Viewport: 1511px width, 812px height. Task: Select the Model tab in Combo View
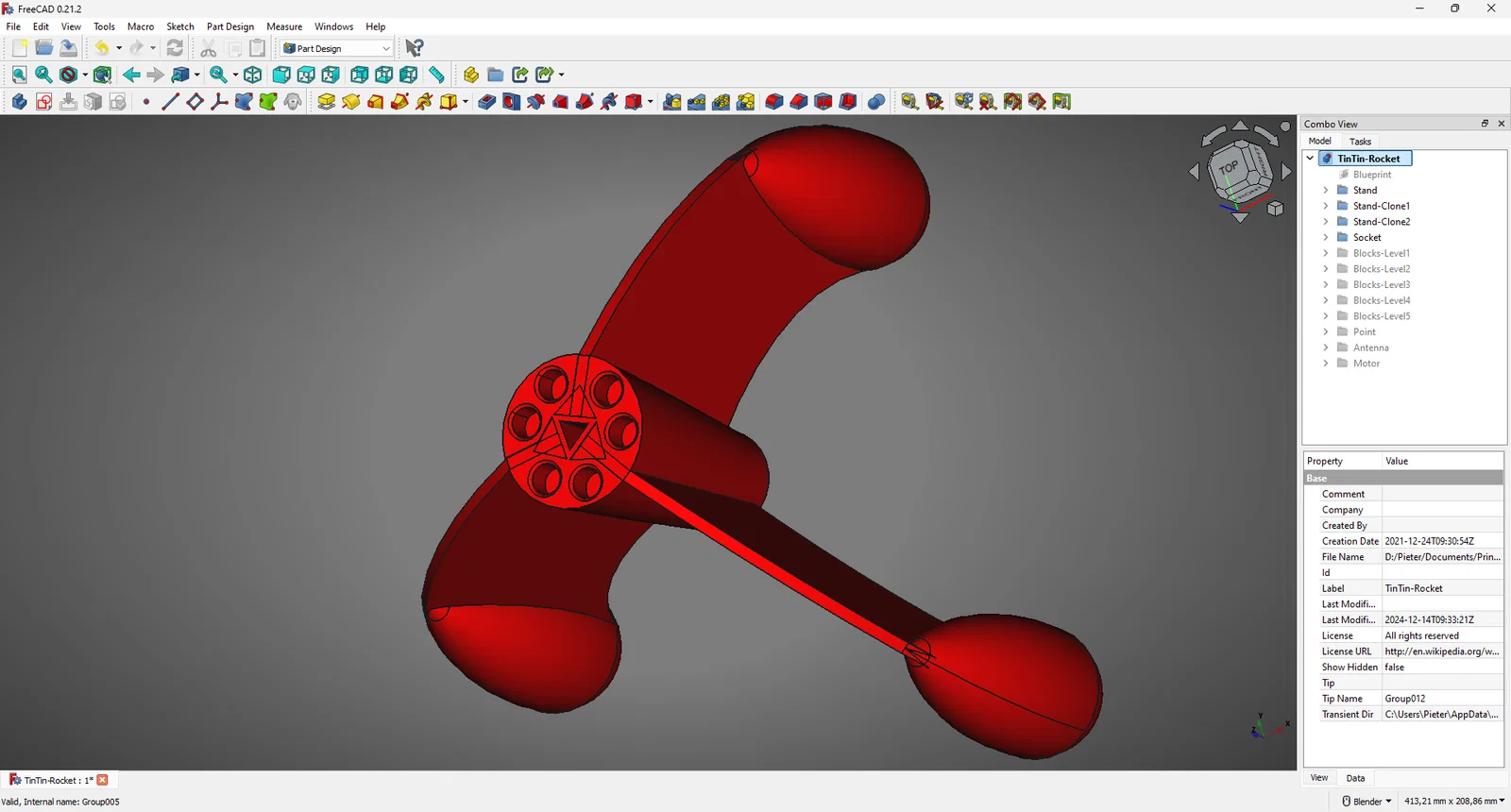[1320, 142]
